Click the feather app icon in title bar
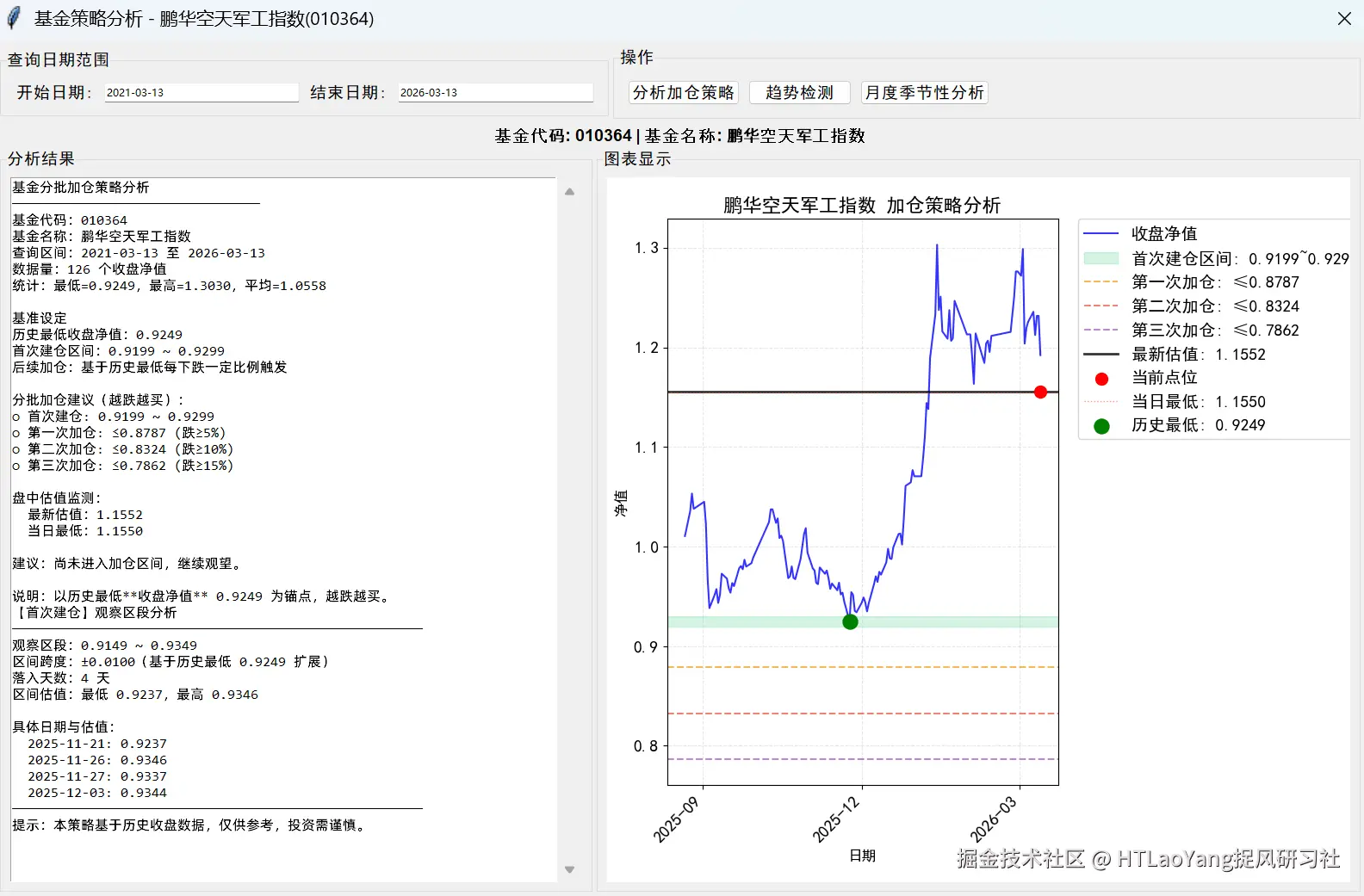 14,18
